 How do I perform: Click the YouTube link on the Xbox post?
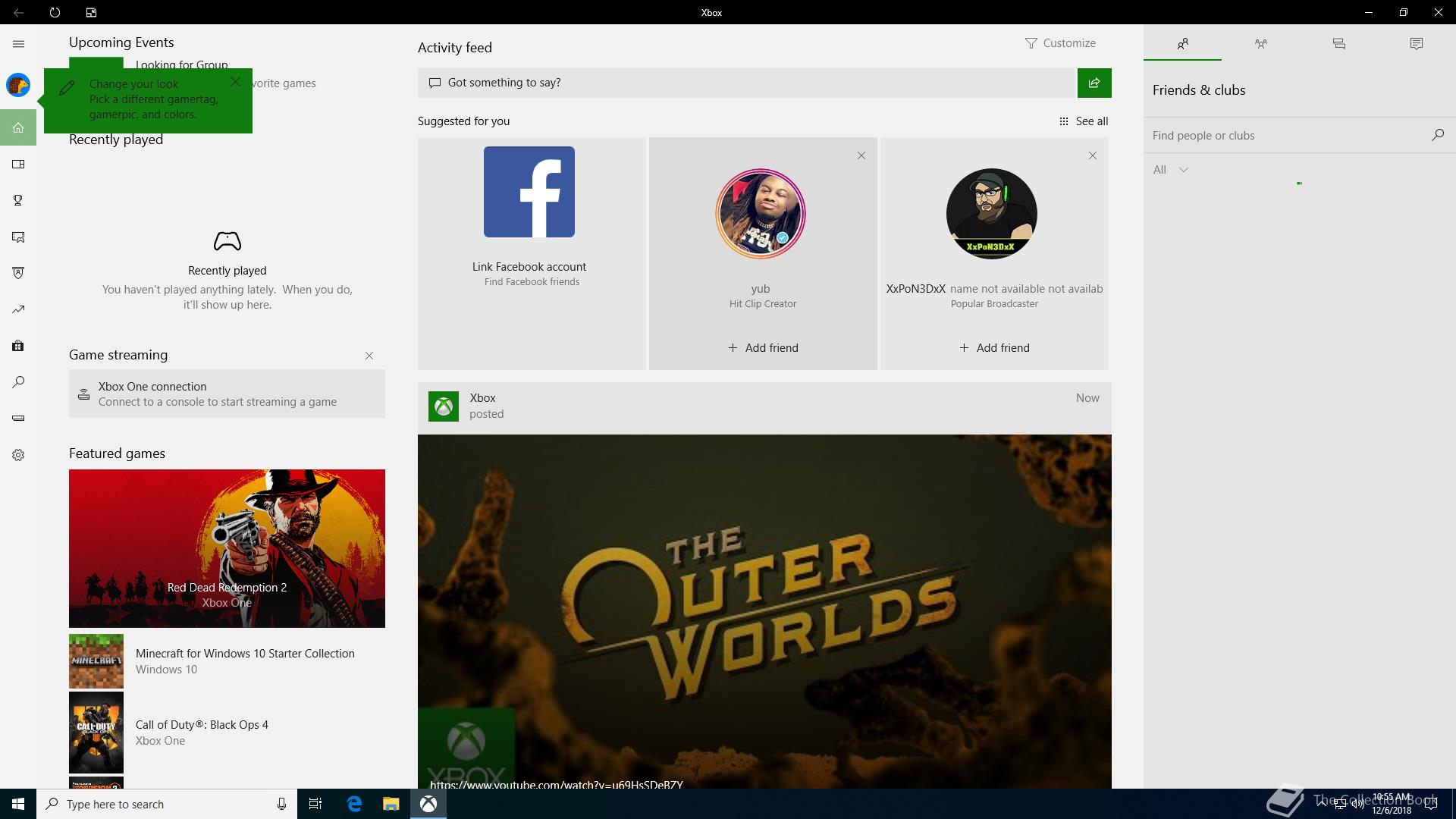pyautogui.click(x=557, y=783)
